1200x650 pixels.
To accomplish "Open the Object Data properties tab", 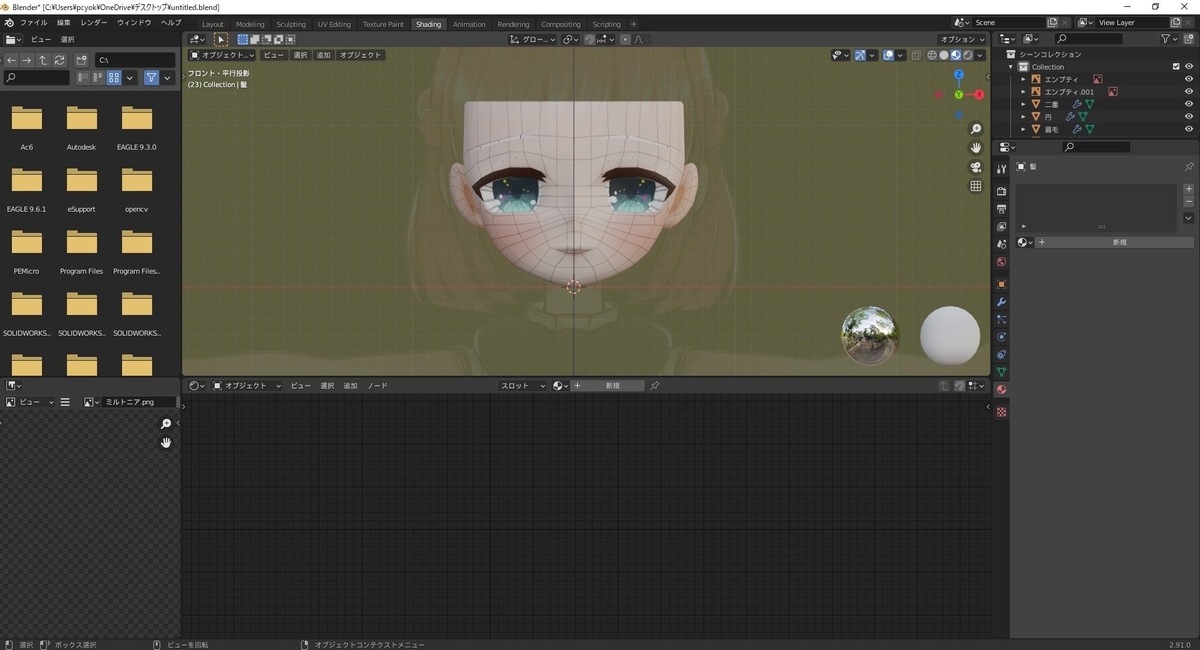I will [1001, 372].
